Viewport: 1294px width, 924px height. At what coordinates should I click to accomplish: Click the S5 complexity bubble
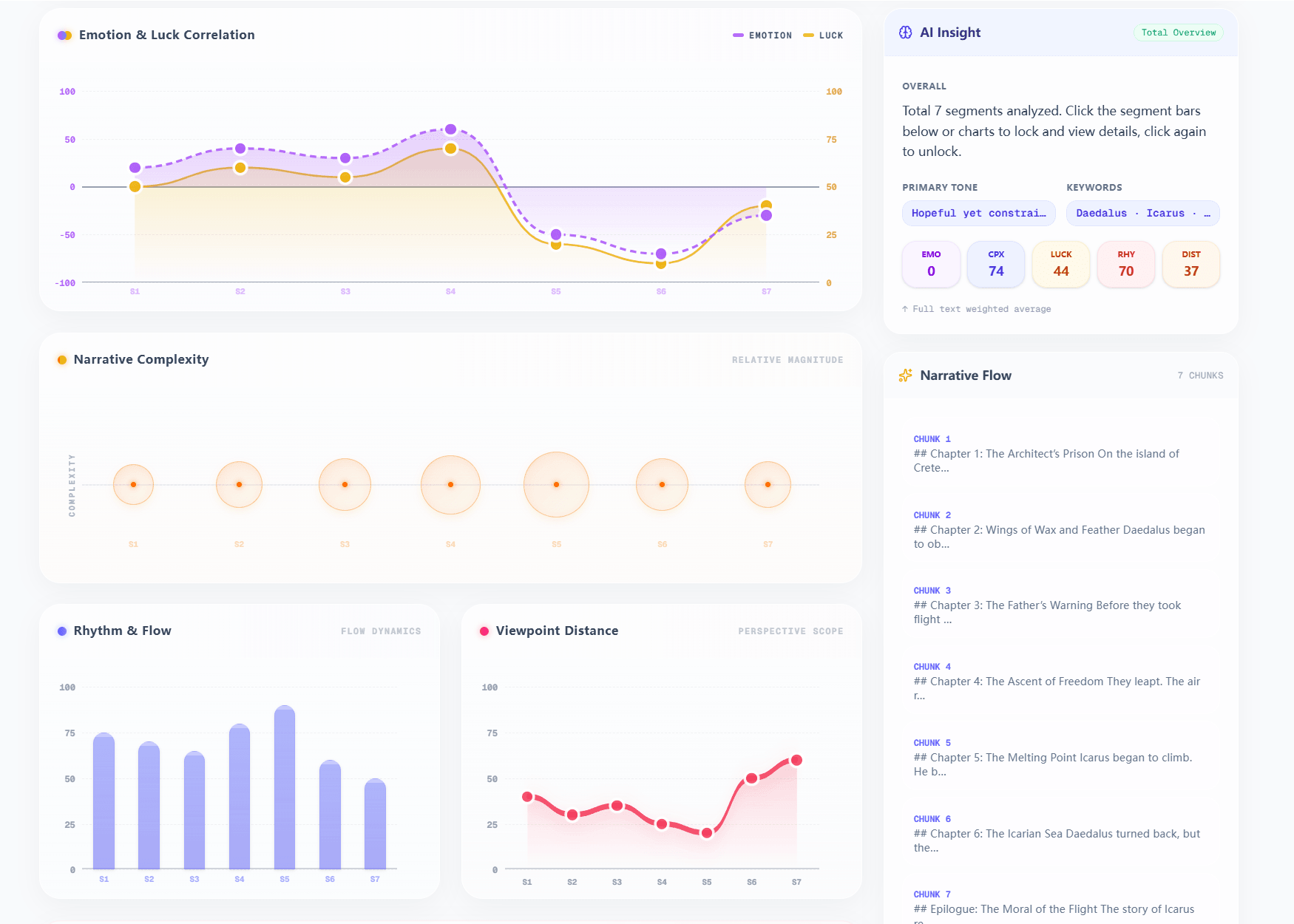coord(556,485)
